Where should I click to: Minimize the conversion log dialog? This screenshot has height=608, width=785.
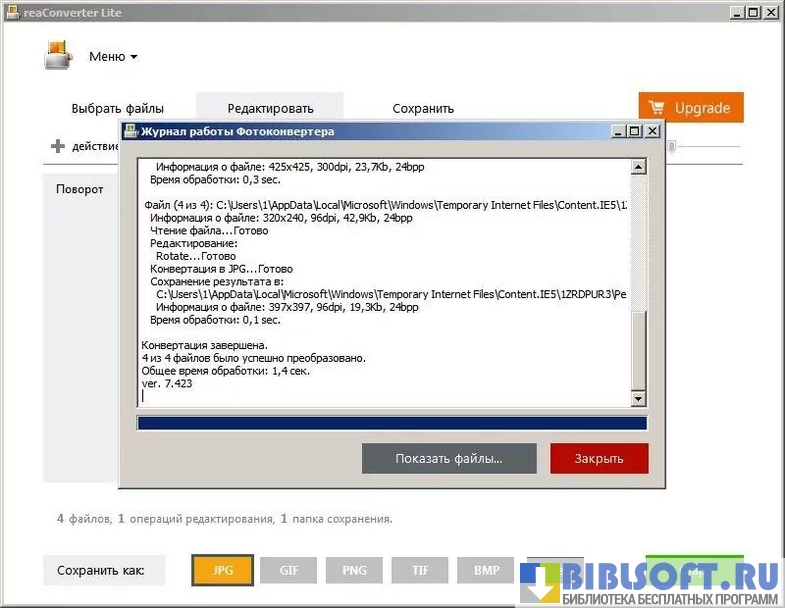(616, 131)
